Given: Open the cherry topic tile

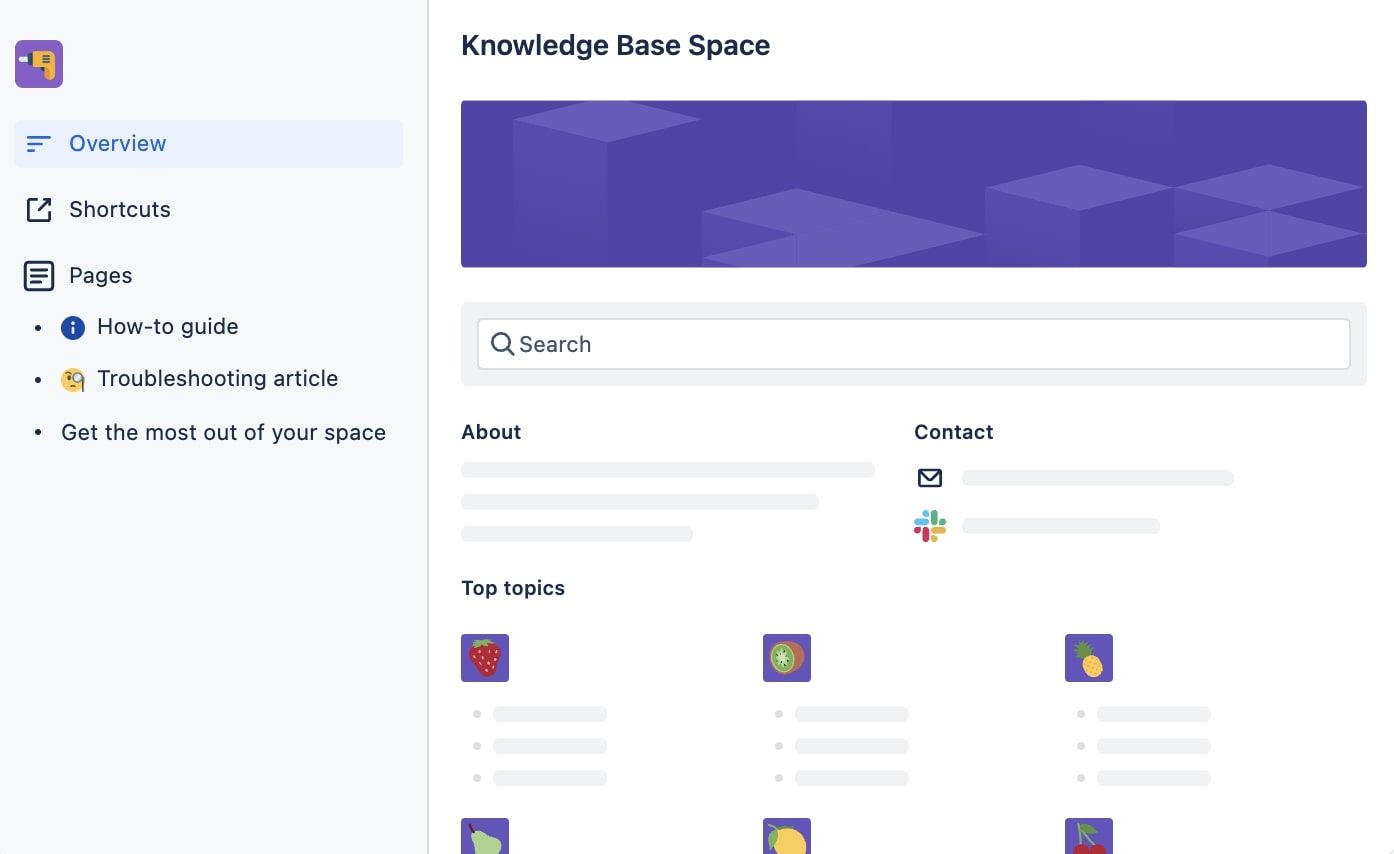Looking at the screenshot, I should click(1088, 836).
